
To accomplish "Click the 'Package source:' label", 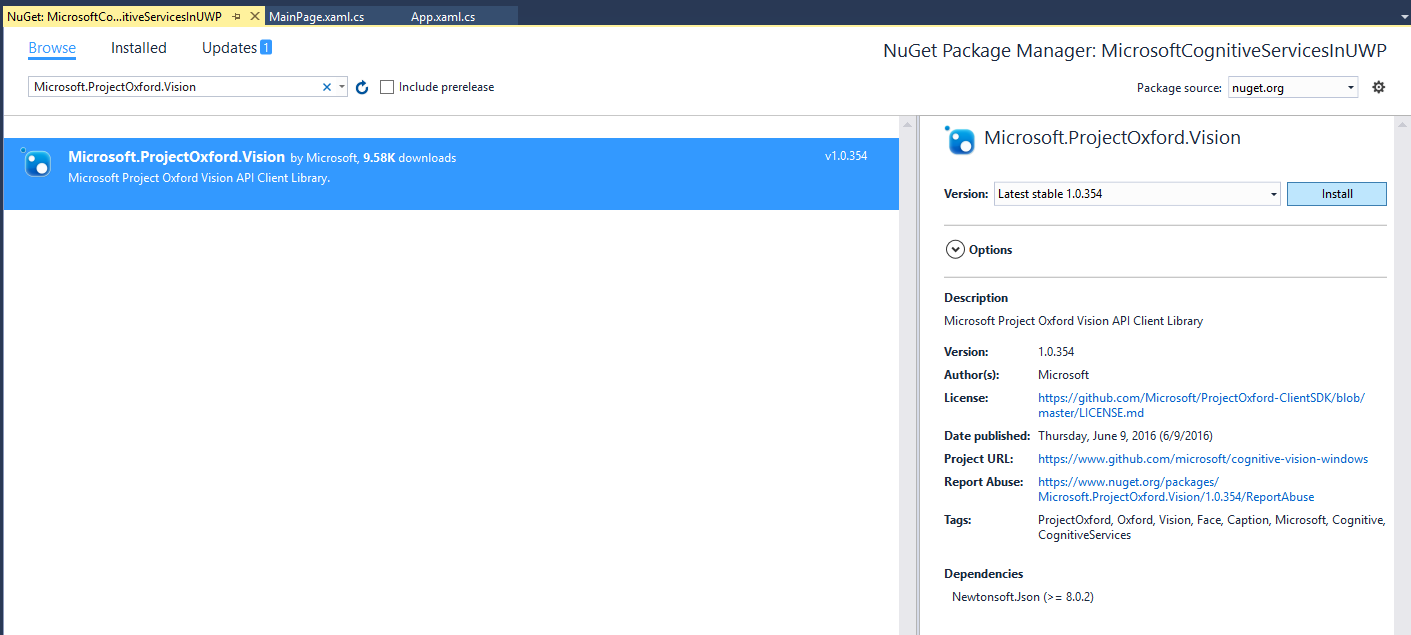I will tap(1179, 88).
